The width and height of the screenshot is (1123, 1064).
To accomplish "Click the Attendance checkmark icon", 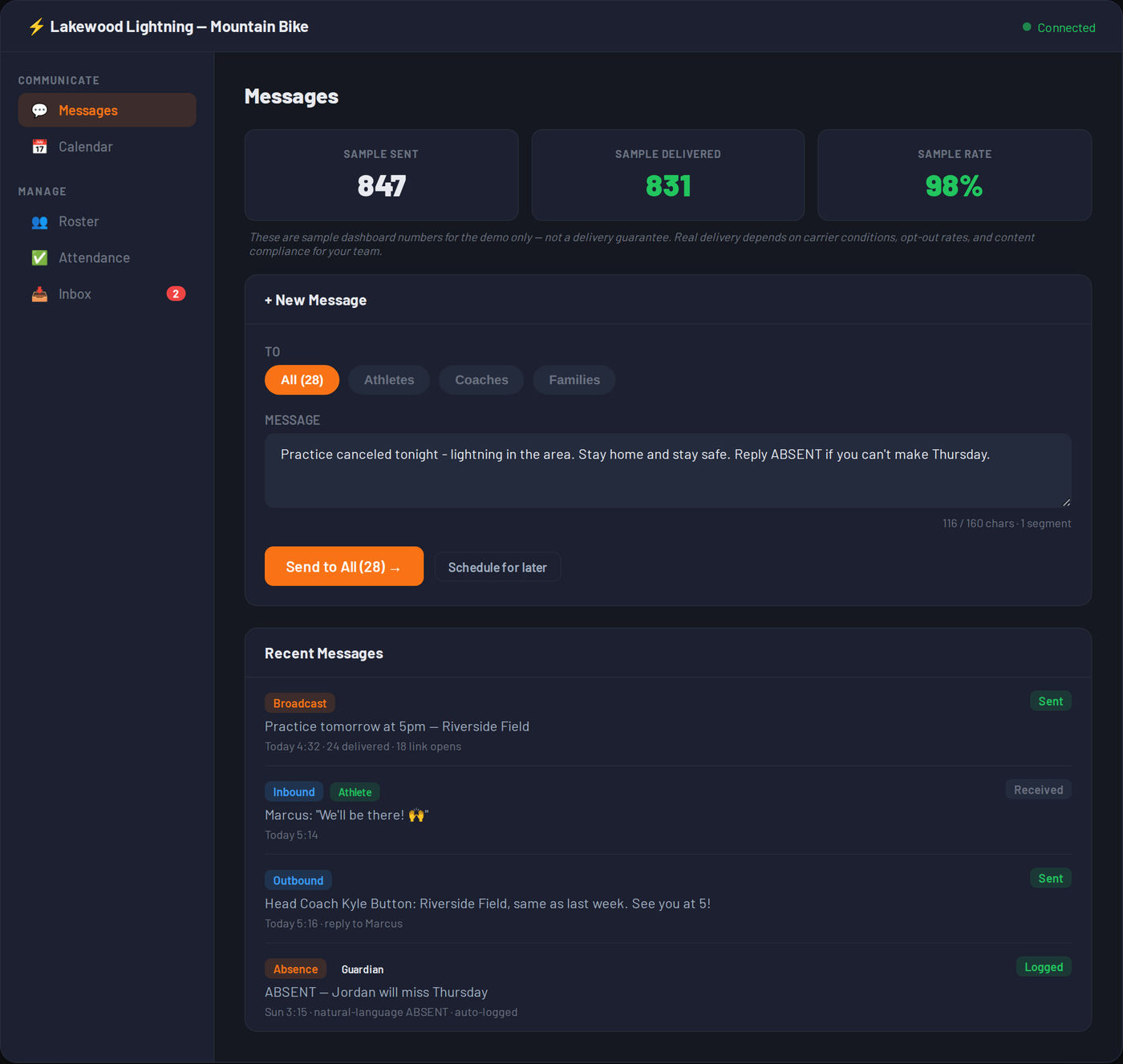I will pyautogui.click(x=39, y=258).
